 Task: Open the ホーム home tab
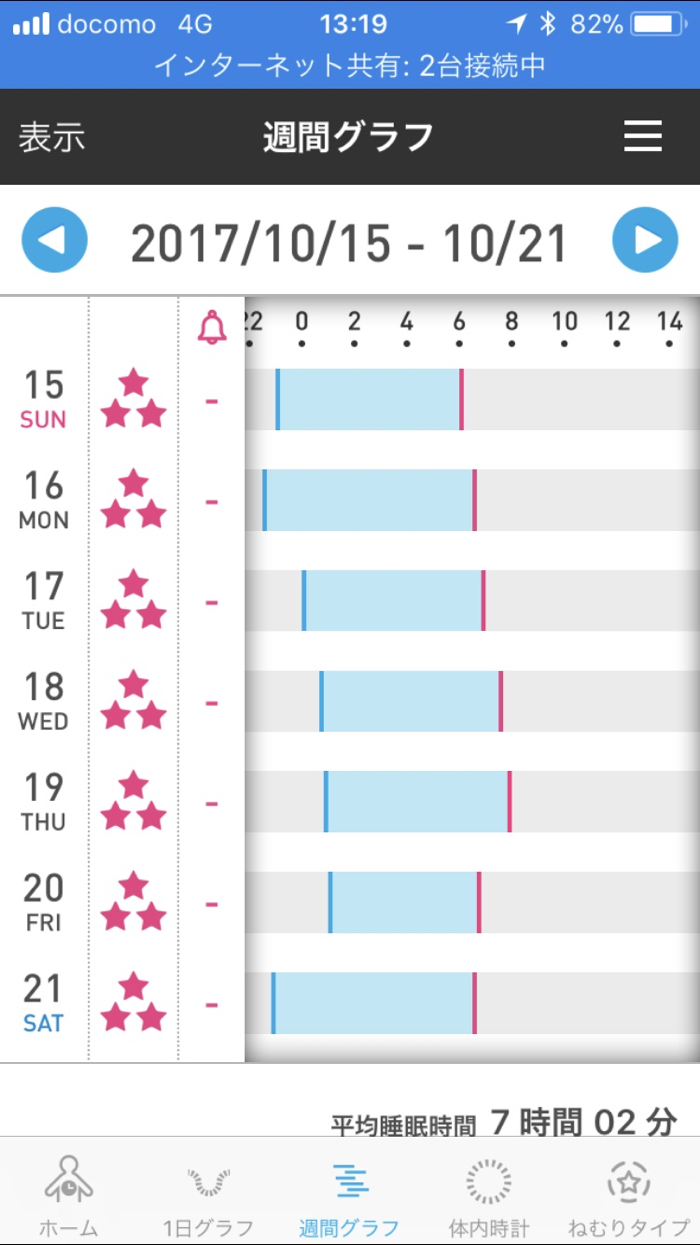69,1196
